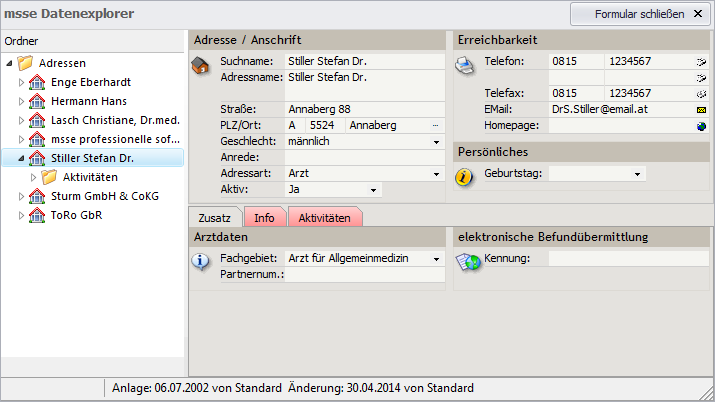This screenshot has width=715, height=402.
Task: Select Sturm GmbH & CoKG entry
Action: pos(105,196)
